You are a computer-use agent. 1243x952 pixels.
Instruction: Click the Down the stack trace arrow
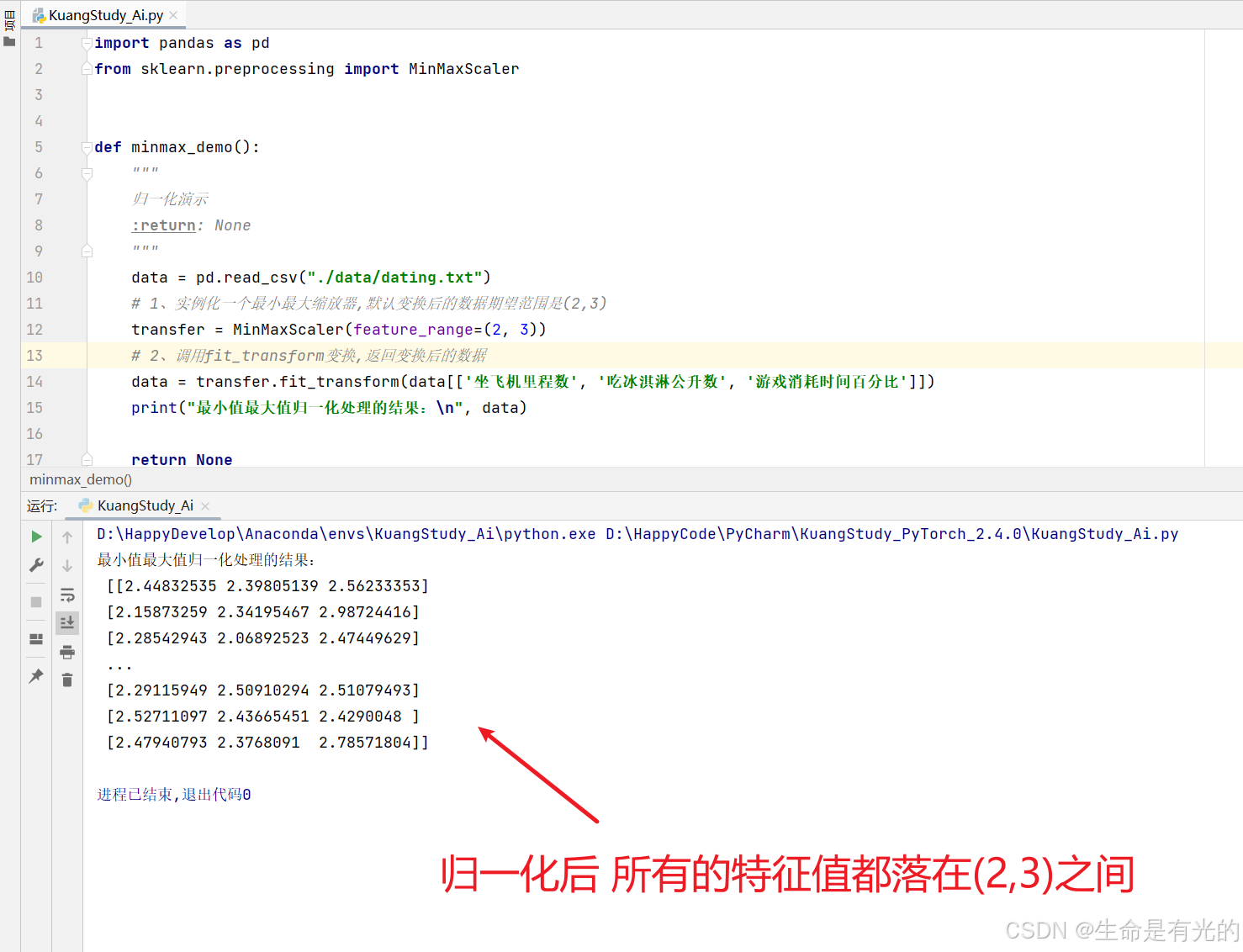(67, 566)
